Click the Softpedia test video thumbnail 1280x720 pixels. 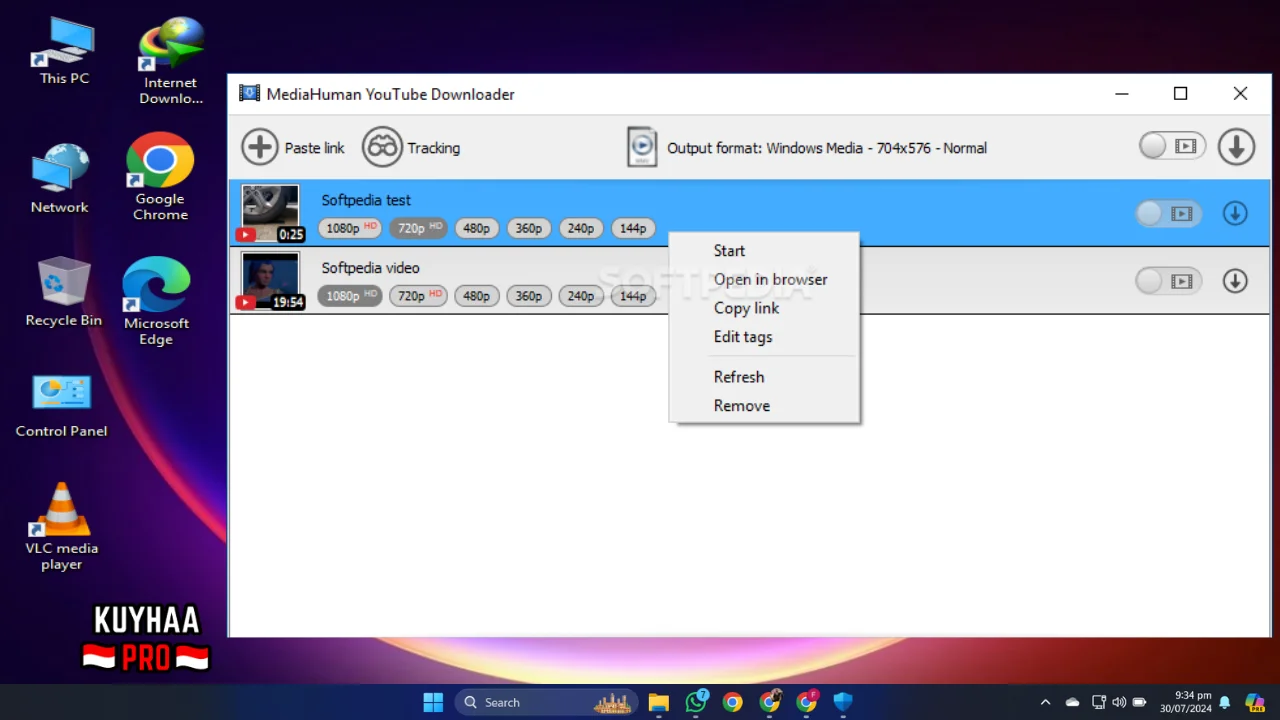tap(270, 213)
